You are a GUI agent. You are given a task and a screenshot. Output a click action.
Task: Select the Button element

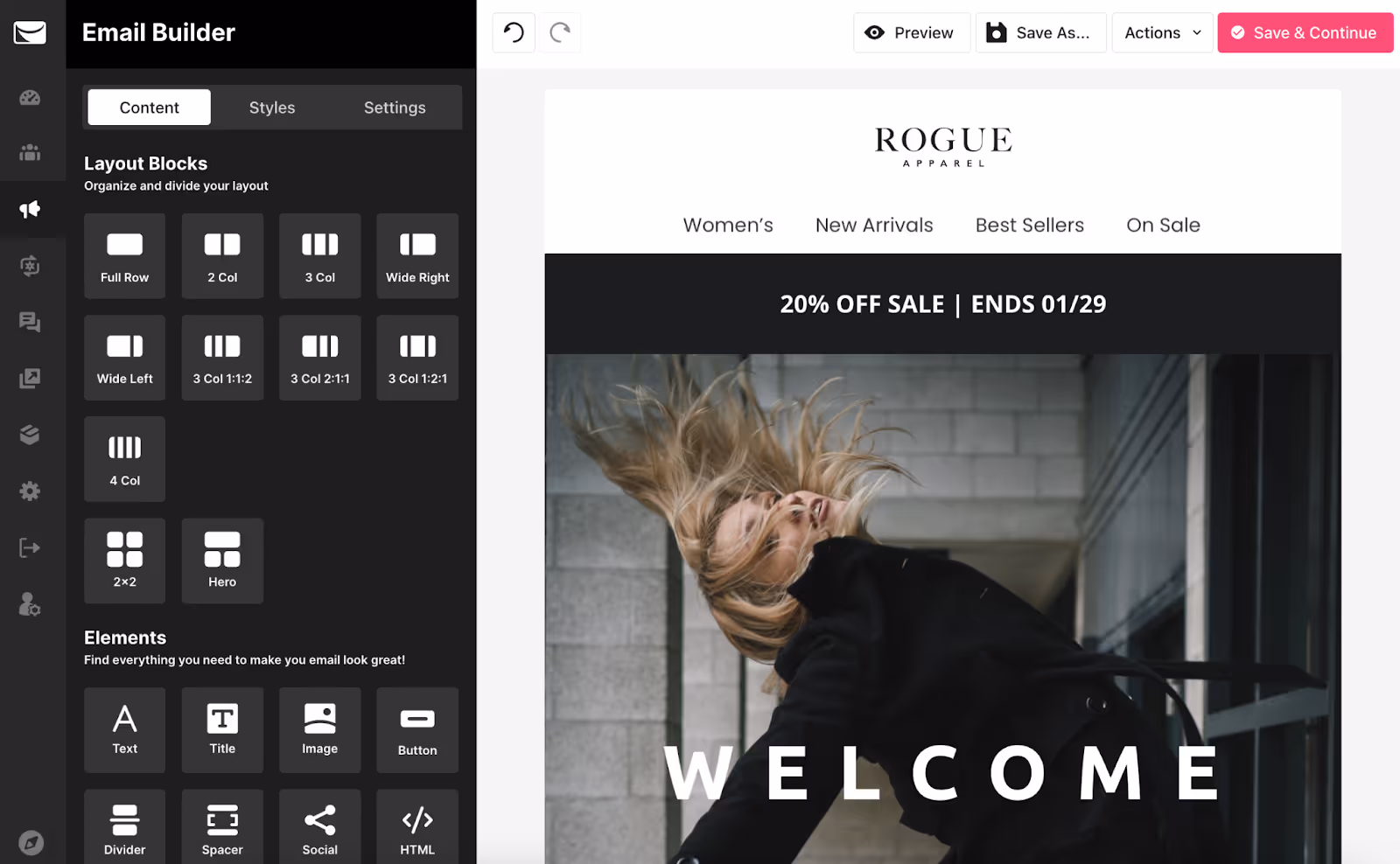(417, 730)
